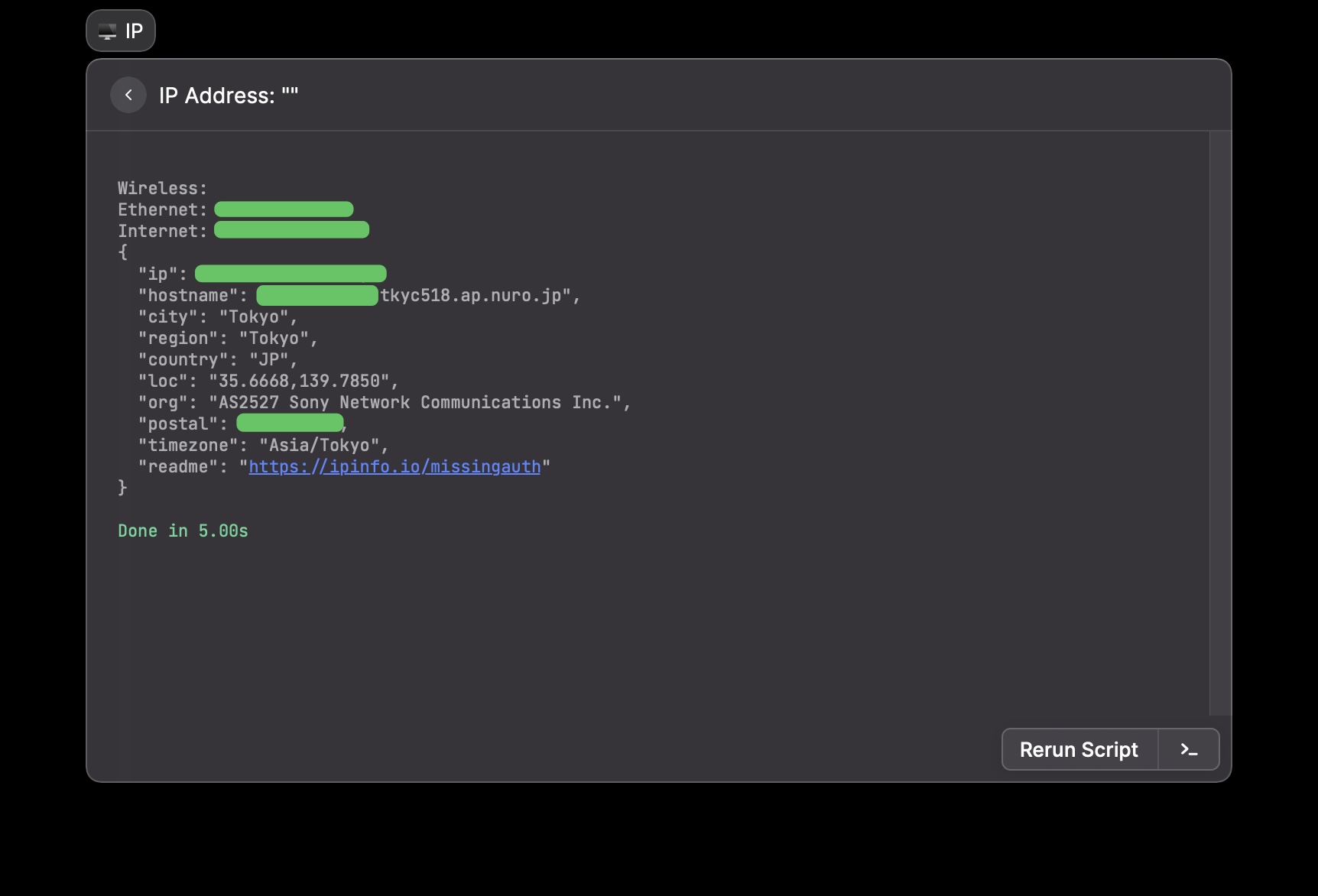
Task: Open the terminal prompt icon button
Action: pos(1189,750)
